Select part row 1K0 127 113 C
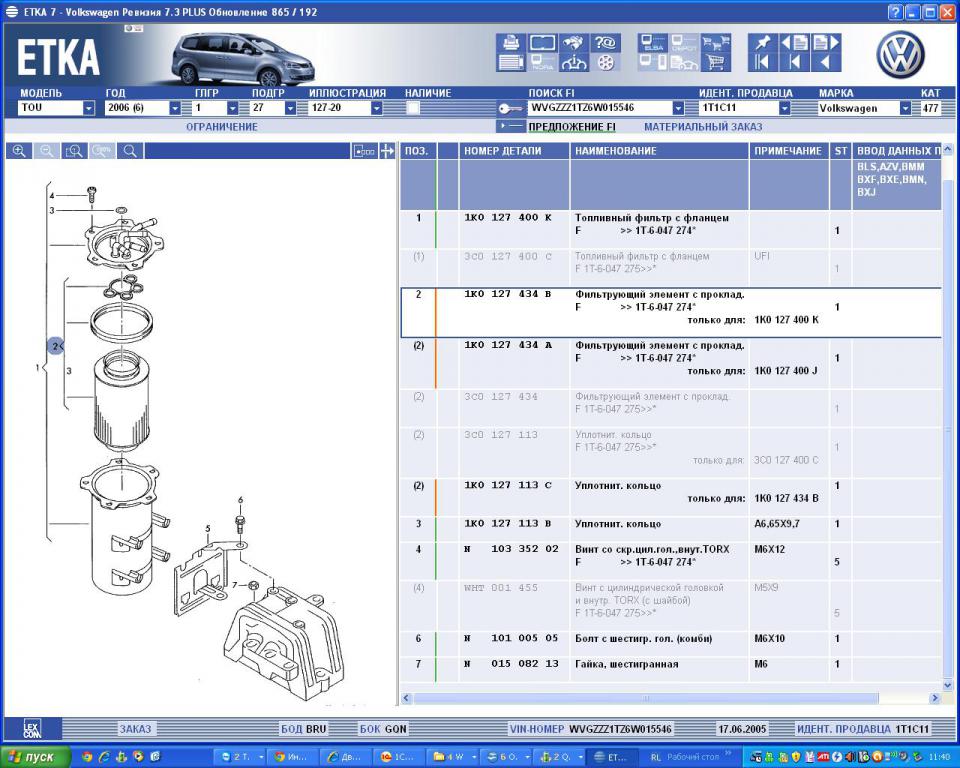This screenshot has height=768, width=960. [671, 497]
